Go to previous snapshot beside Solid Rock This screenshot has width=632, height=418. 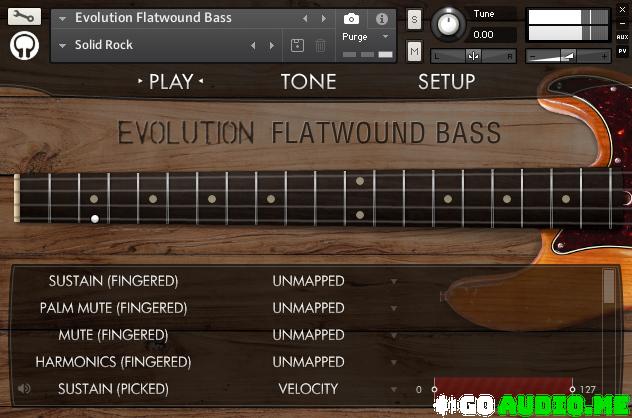(253, 45)
